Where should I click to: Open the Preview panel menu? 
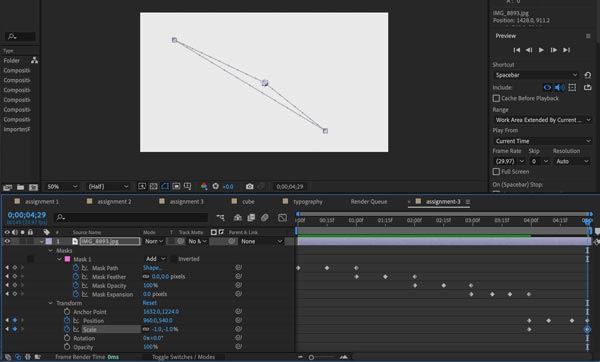pos(588,36)
